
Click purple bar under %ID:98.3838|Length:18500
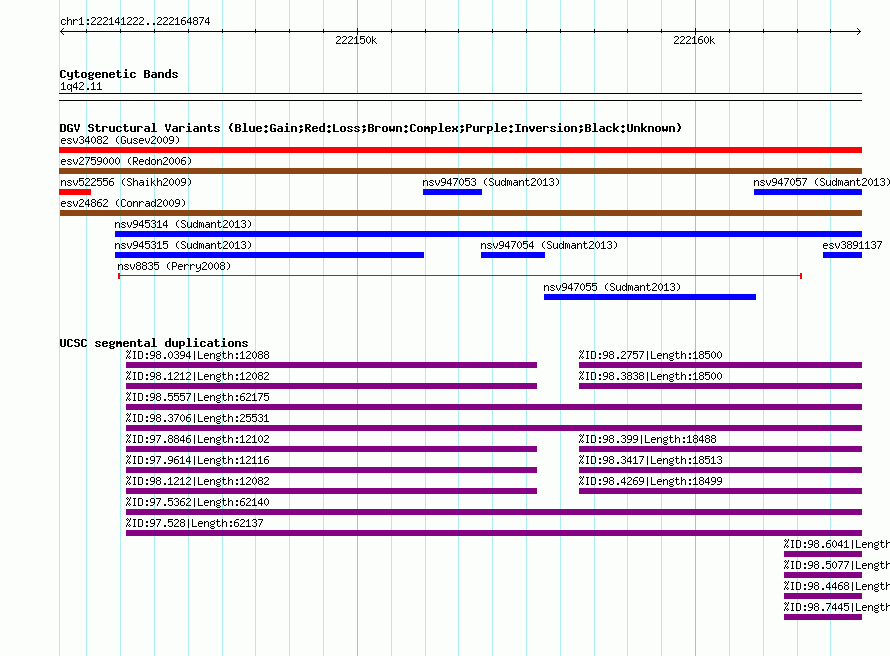720,386
